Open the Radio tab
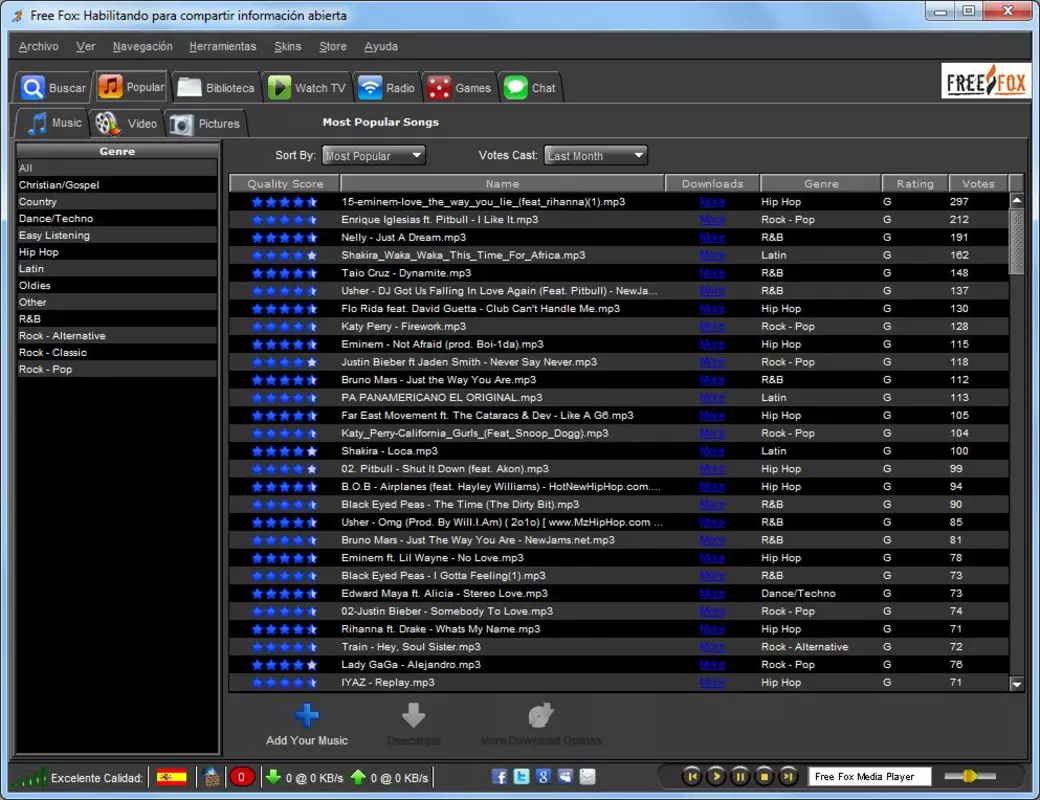Image resolution: width=1040 pixels, height=800 pixels. tap(387, 88)
